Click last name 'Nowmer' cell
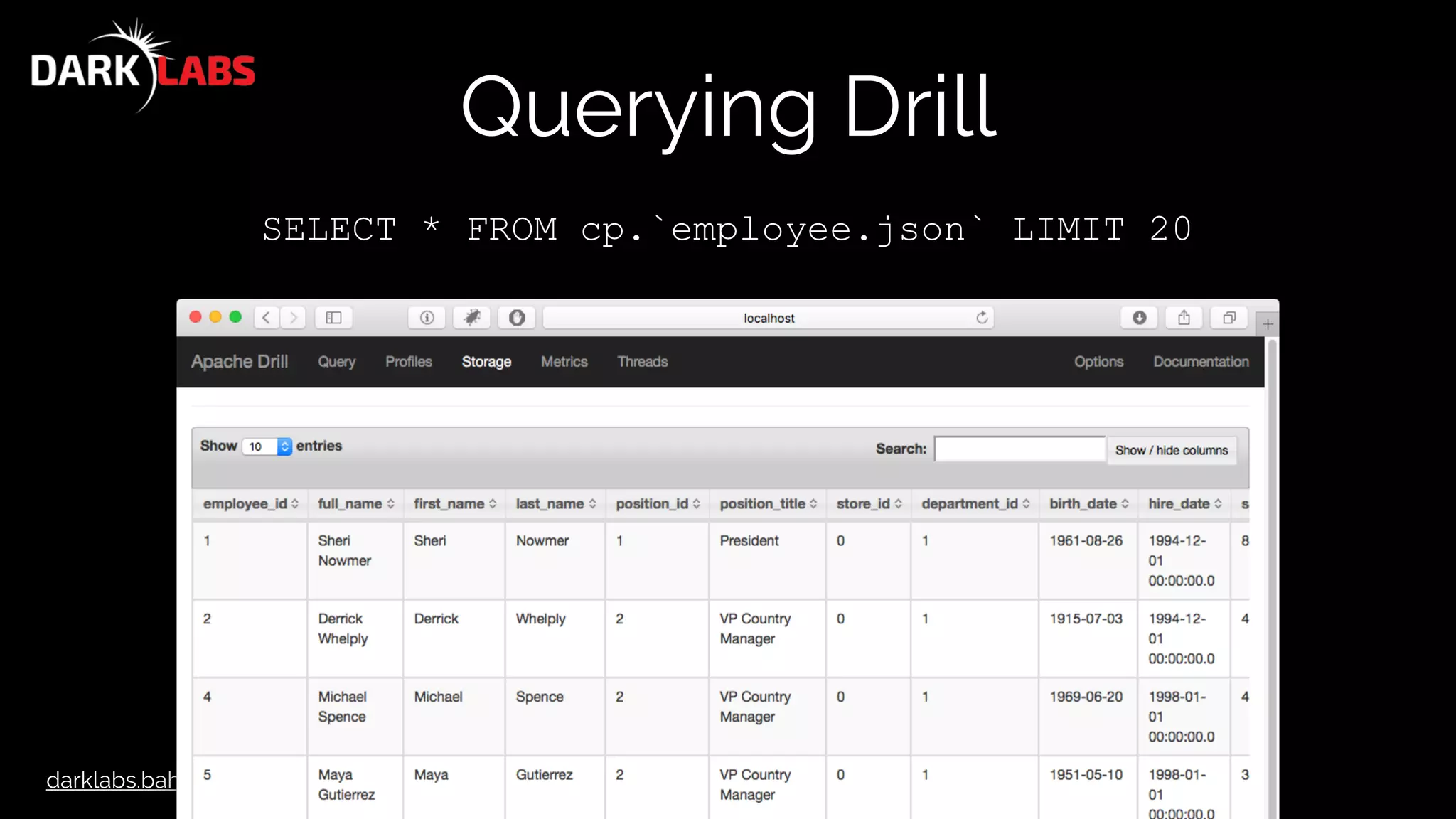This screenshot has height=819, width=1456. pyautogui.click(x=555, y=560)
